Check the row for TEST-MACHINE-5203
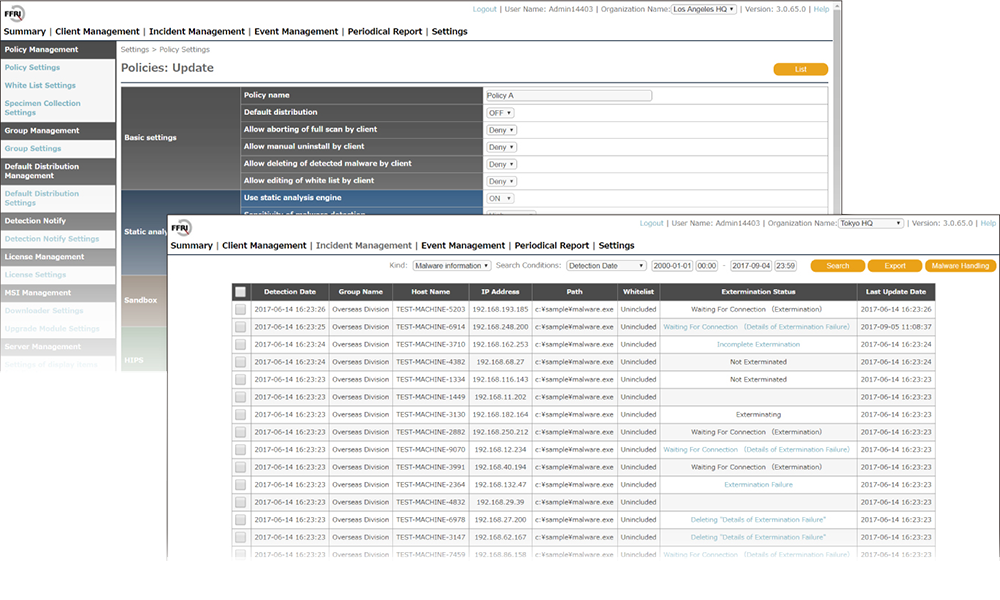The height and width of the screenshot is (600, 1000). (x=240, y=309)
